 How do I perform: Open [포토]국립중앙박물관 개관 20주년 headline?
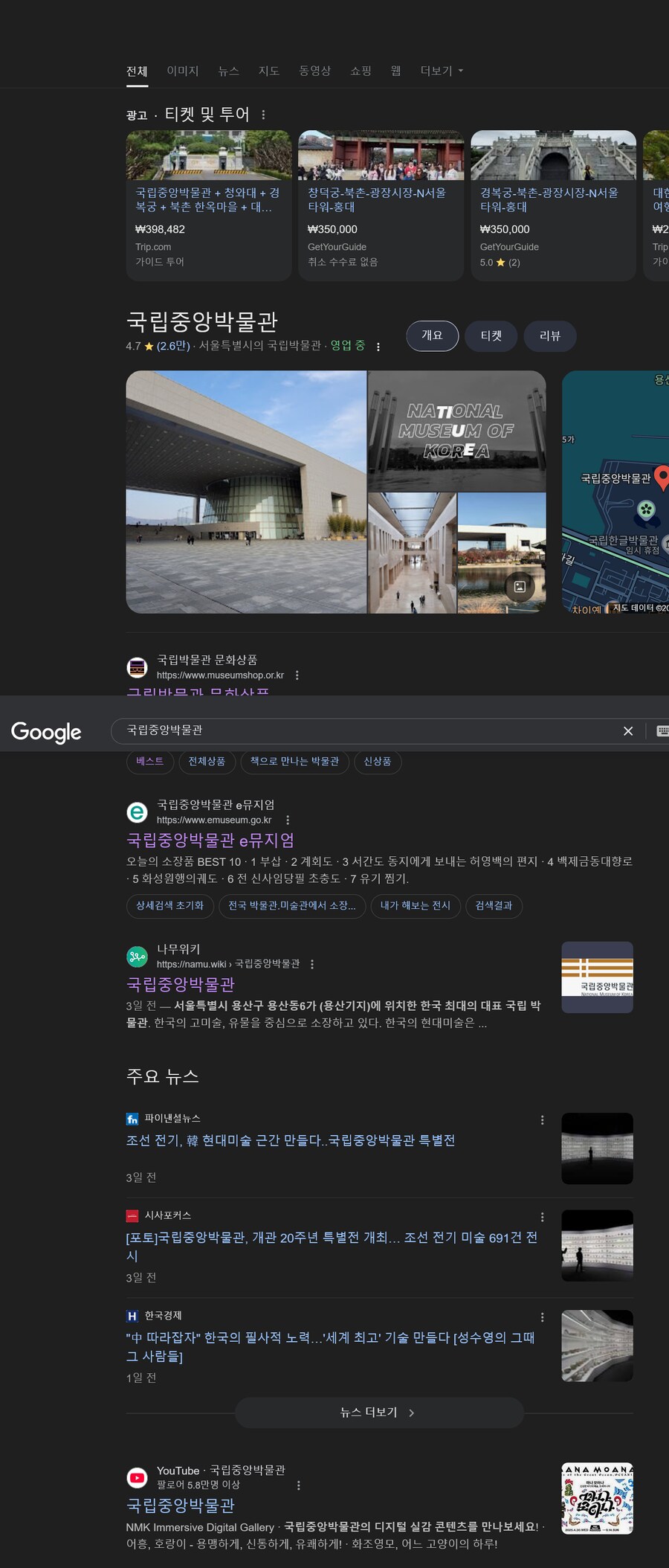point(332,1247)
